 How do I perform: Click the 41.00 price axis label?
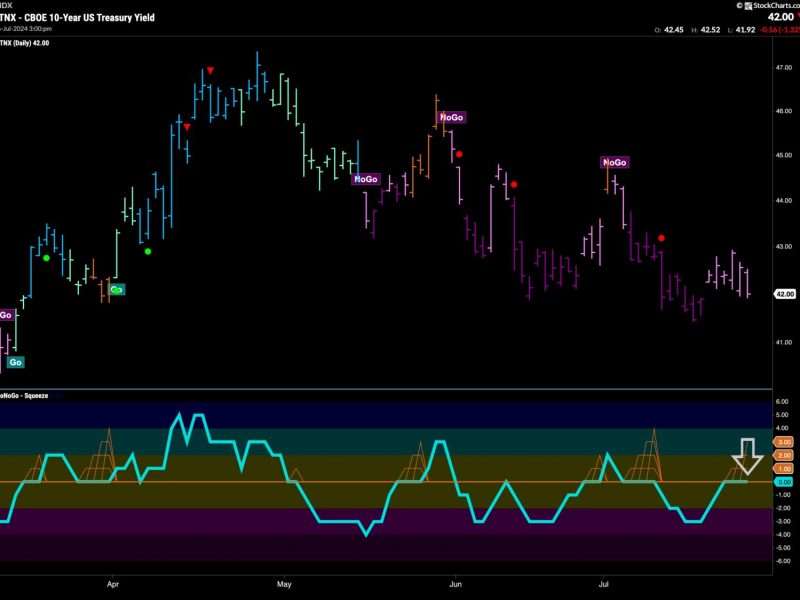coord(784,342)
